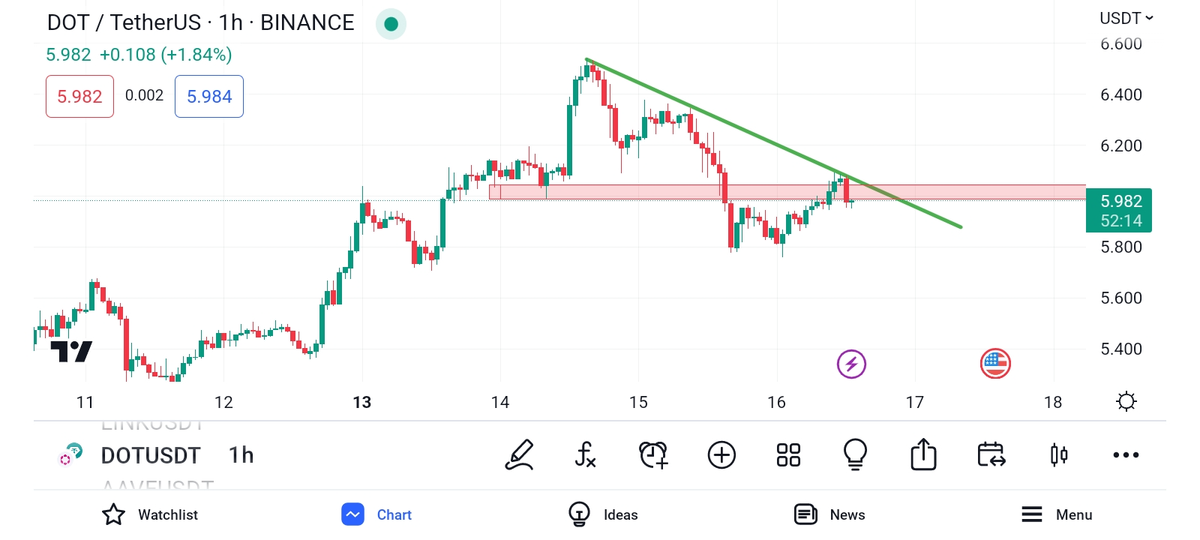Image resolution: width=1200 pixels, height=540 pixels.
Task: Open the indicators fx icon
Action: click(586, 455)
